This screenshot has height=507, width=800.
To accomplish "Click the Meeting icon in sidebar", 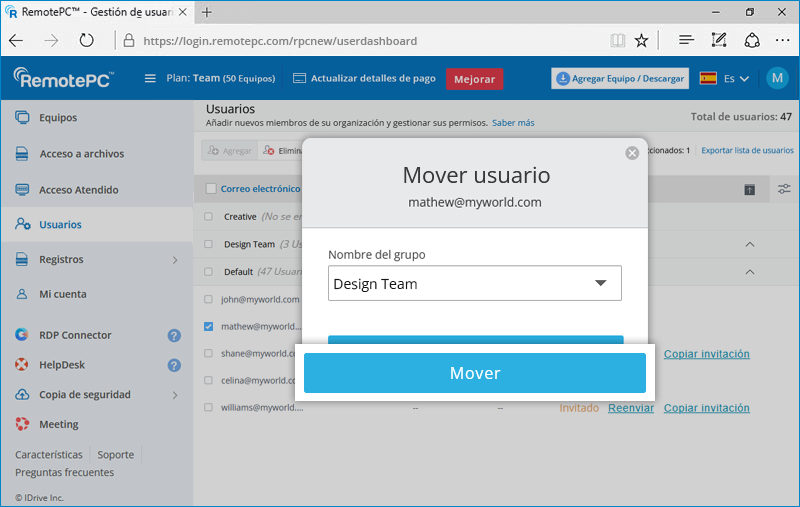I will point(22,424).
